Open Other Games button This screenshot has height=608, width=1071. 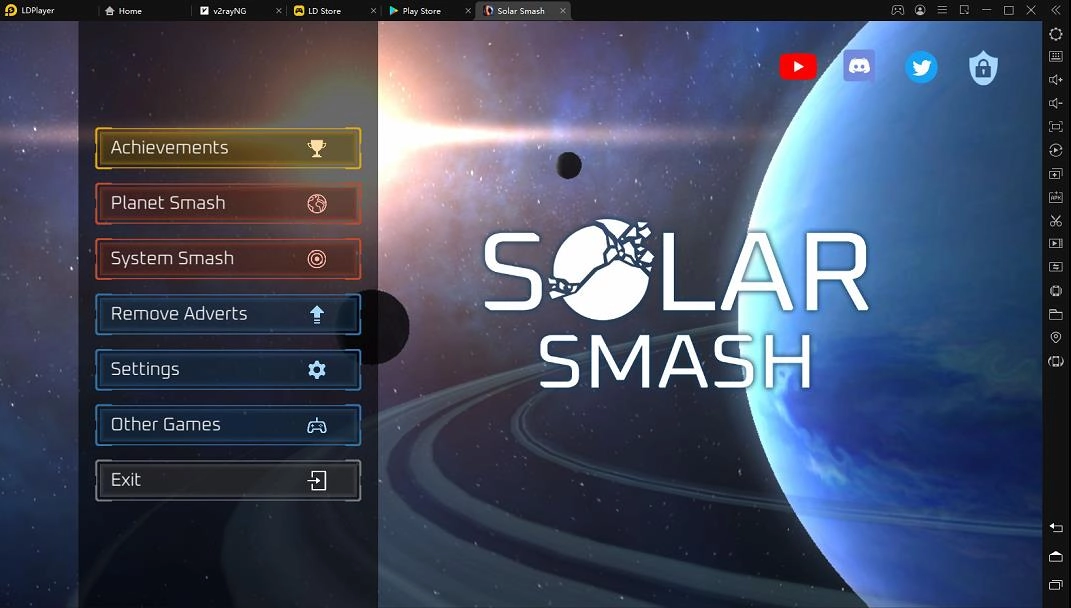click(228, 424)
